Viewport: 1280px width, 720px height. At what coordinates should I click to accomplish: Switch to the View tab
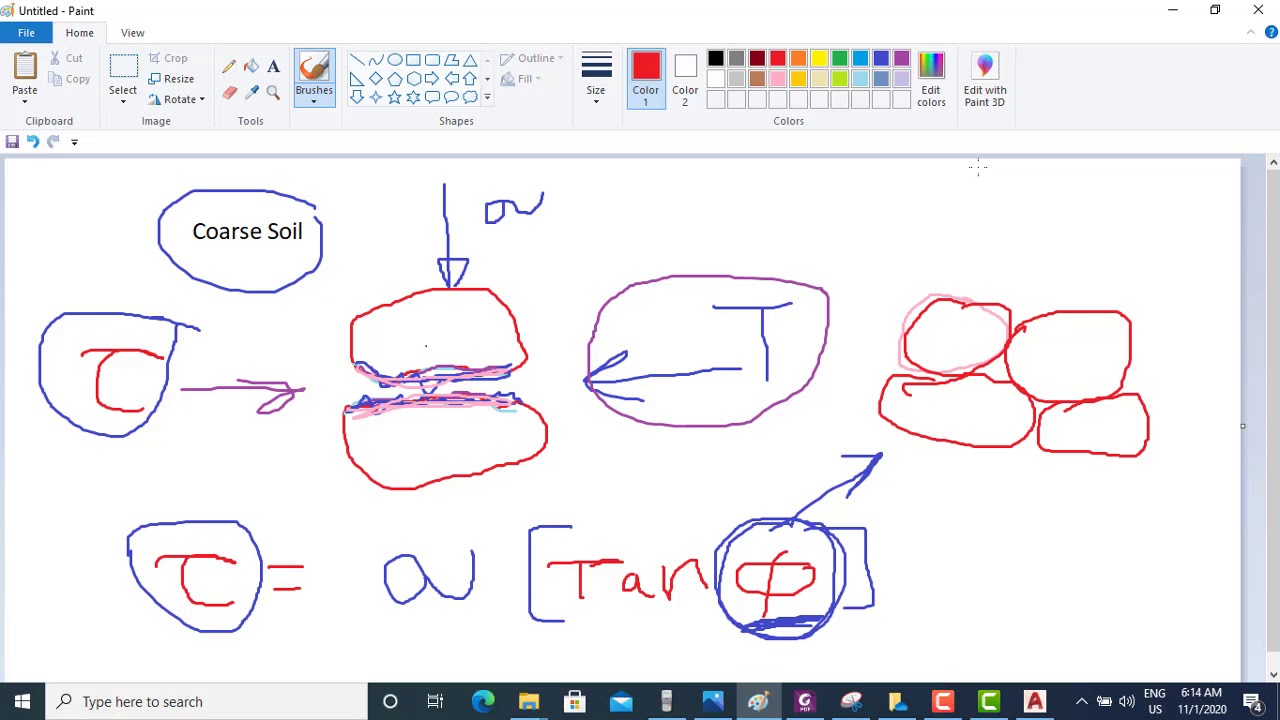[132, 33]
